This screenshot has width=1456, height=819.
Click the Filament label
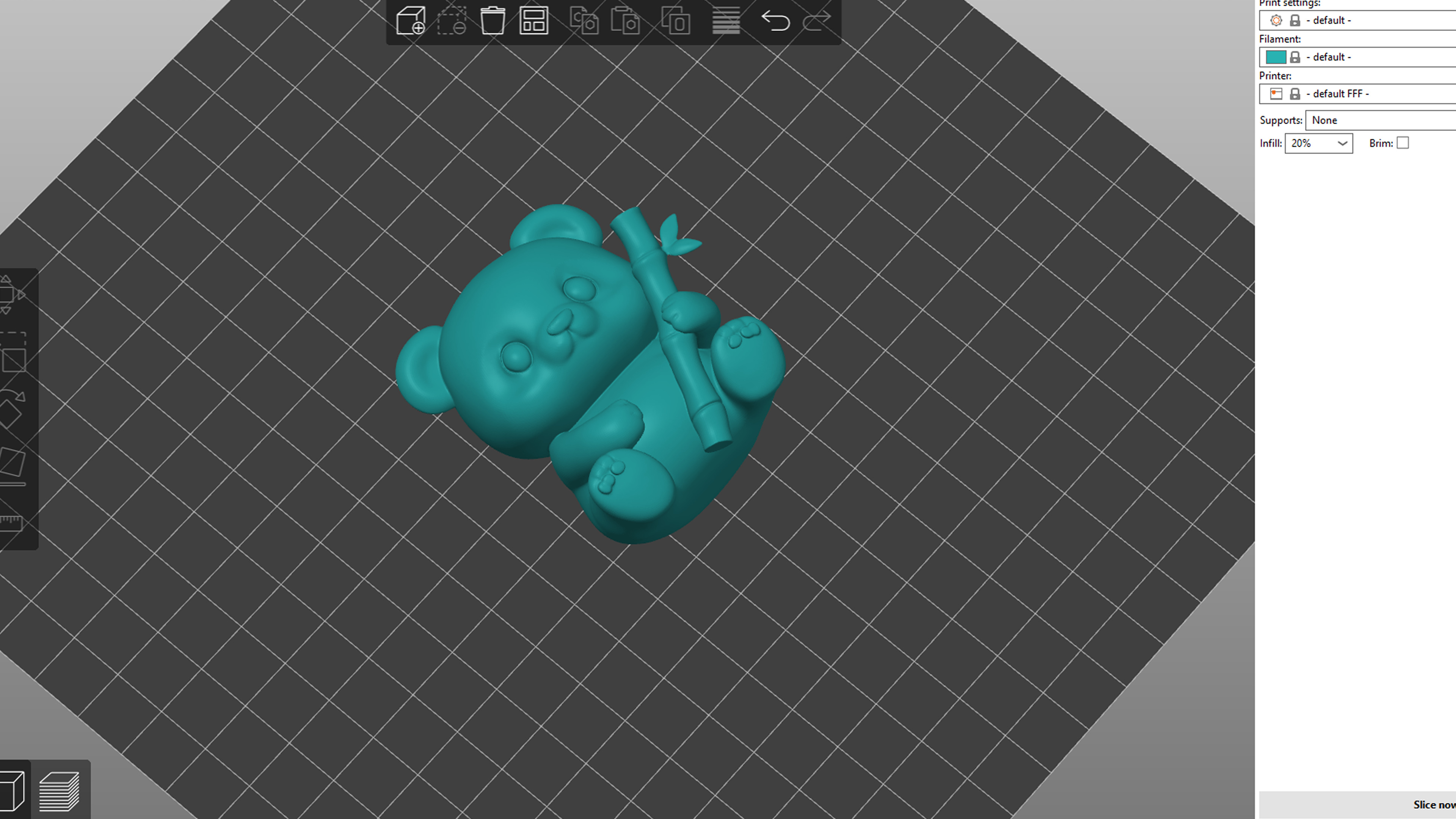1280,39
